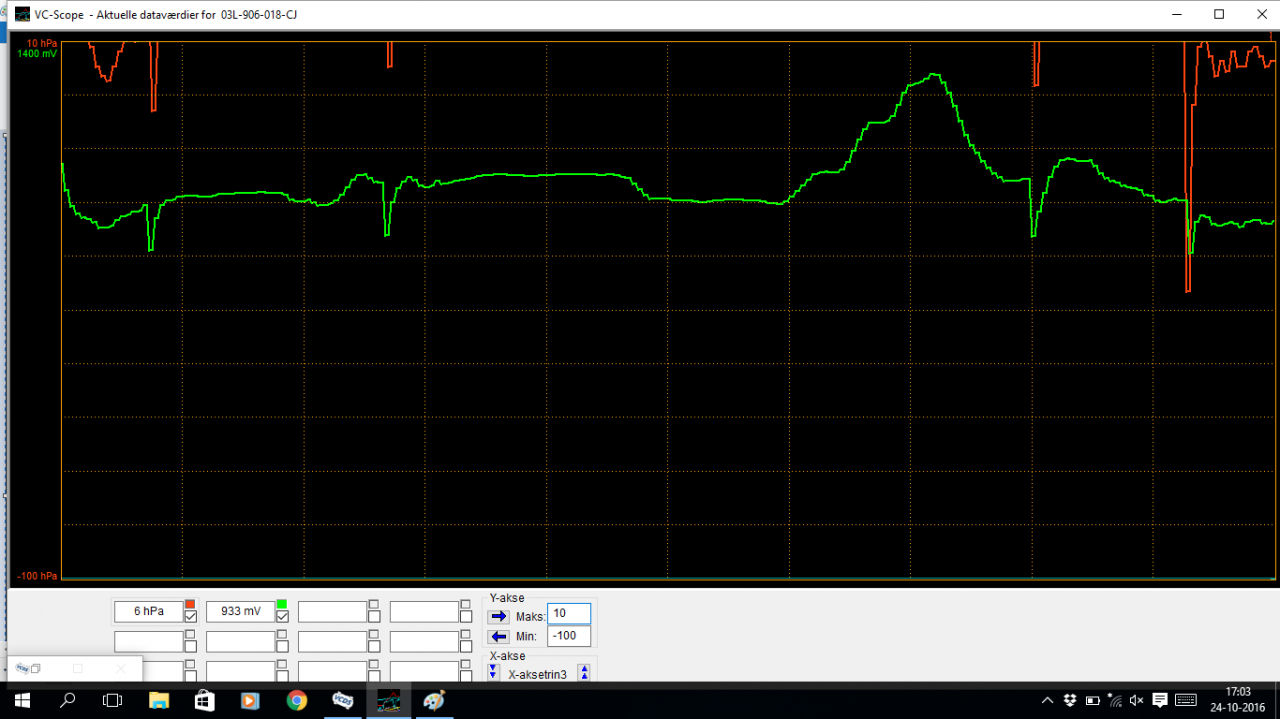Disable the 933 mV channel checkbox
The width and height of the screenshot is (1280, 719).
click(283, 616)
